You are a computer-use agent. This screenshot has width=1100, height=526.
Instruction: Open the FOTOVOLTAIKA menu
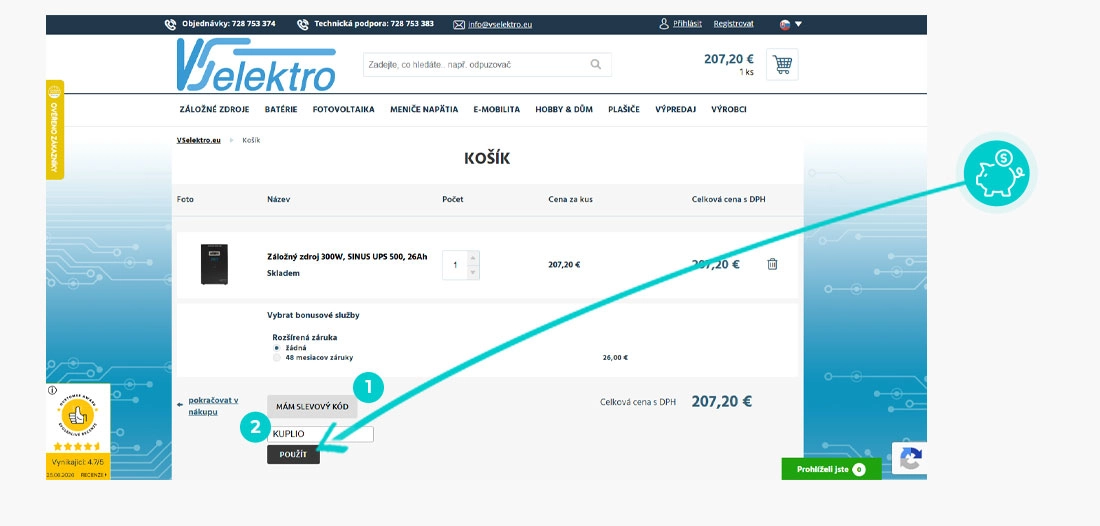pos(344,109)
